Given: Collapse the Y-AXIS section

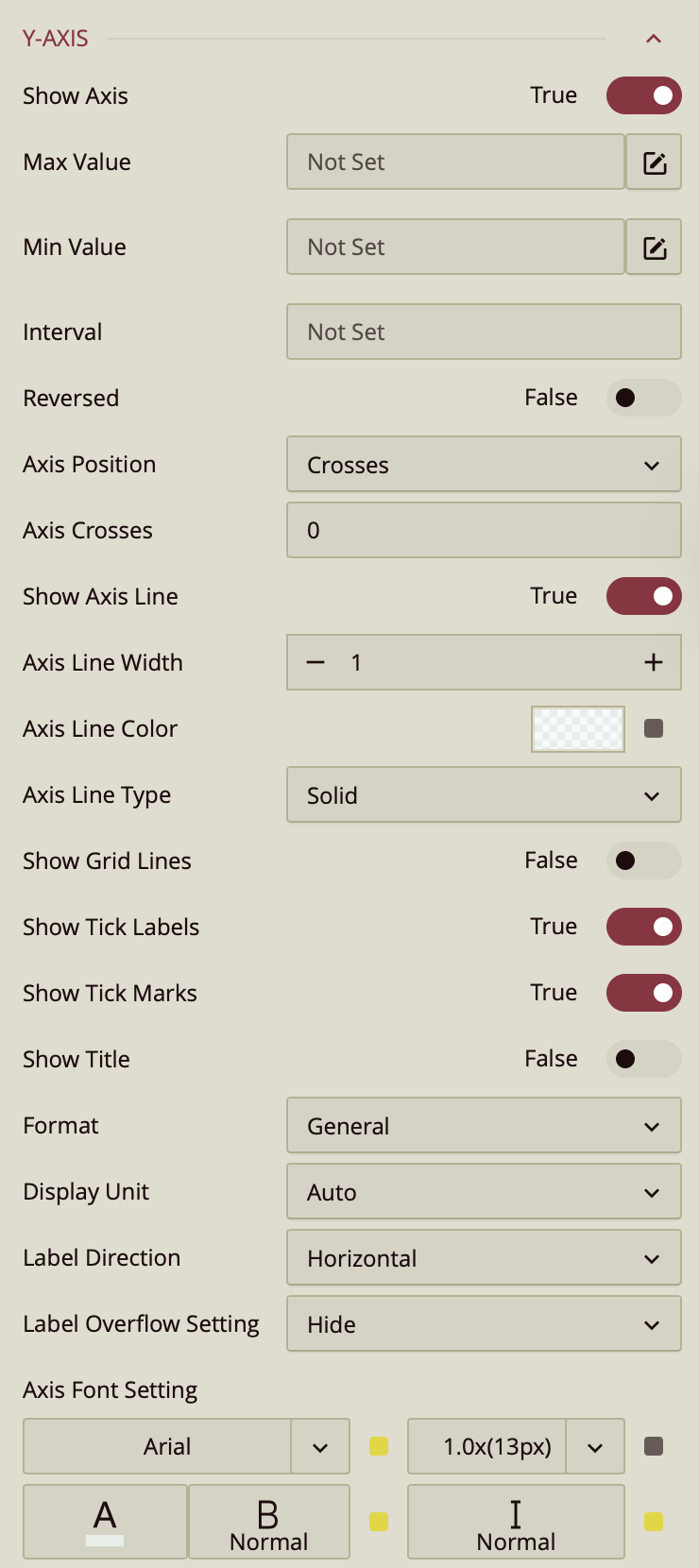Looking at the screenshot, I should 653,39.
